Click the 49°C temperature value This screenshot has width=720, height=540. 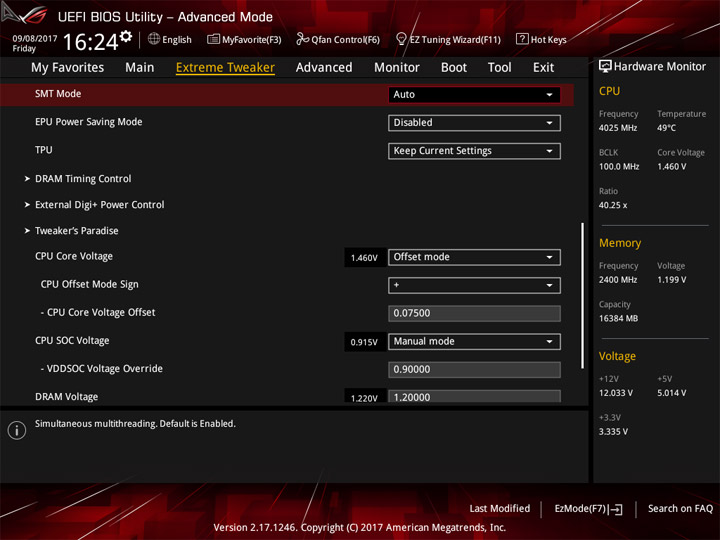[666, 128]
